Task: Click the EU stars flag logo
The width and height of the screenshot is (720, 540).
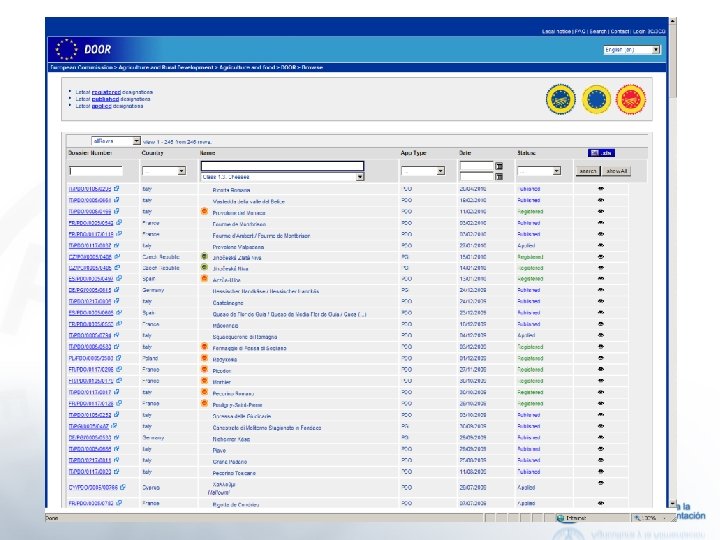Action: coord(67,49)
